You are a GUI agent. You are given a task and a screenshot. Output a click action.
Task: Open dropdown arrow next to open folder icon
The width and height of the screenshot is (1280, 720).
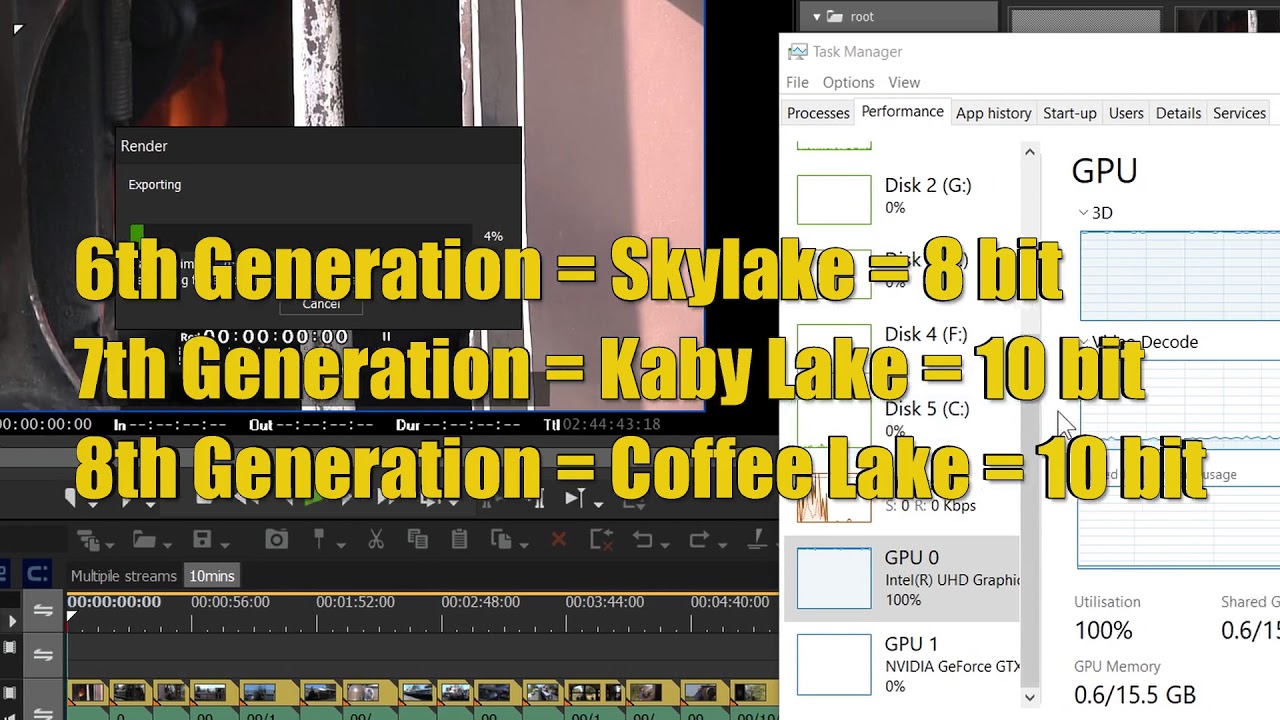pos(167,546)
